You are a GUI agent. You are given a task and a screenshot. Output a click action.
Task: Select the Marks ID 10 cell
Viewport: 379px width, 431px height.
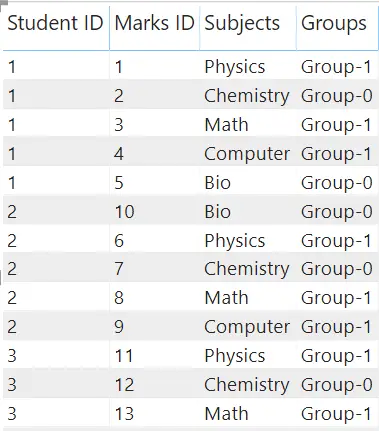point(124,212)
